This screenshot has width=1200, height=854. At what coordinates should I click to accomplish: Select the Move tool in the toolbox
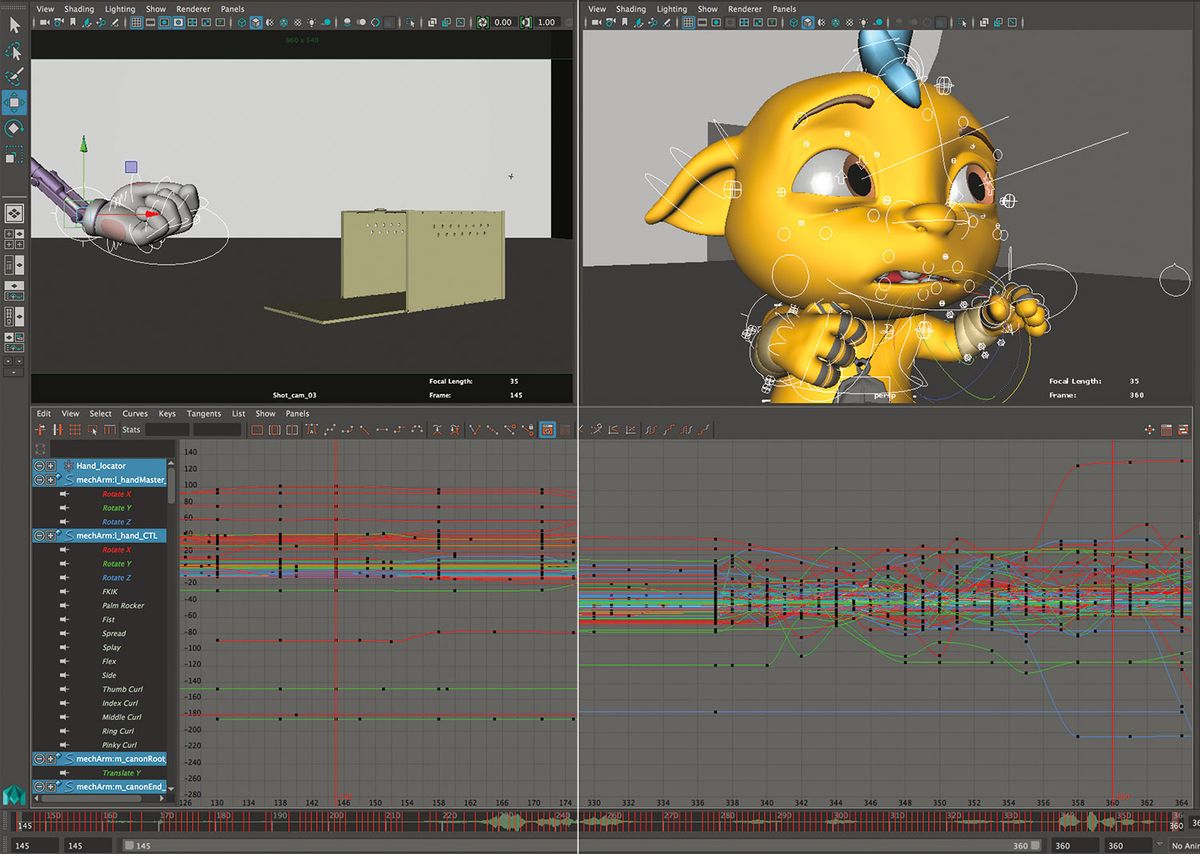click(15, 101)
